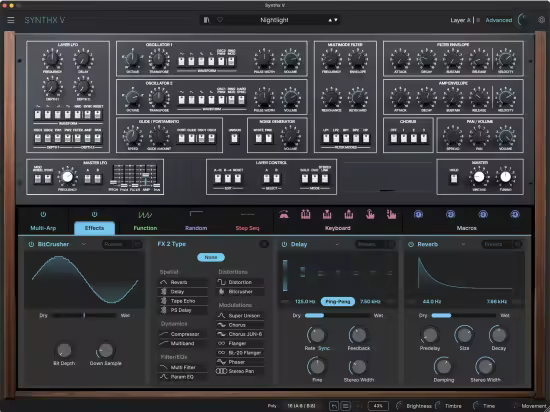Toggle the BitCrusher power button
The width and height of the screenshot is (550, 412).
31,244
